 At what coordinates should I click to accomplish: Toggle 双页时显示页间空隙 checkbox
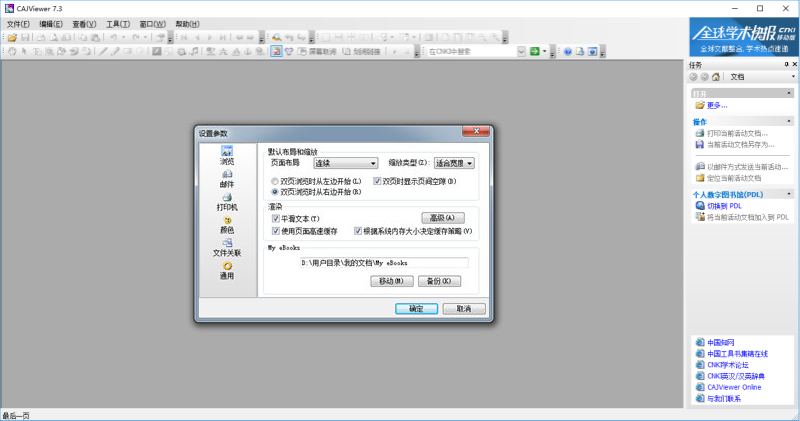[x=377, y=181]
